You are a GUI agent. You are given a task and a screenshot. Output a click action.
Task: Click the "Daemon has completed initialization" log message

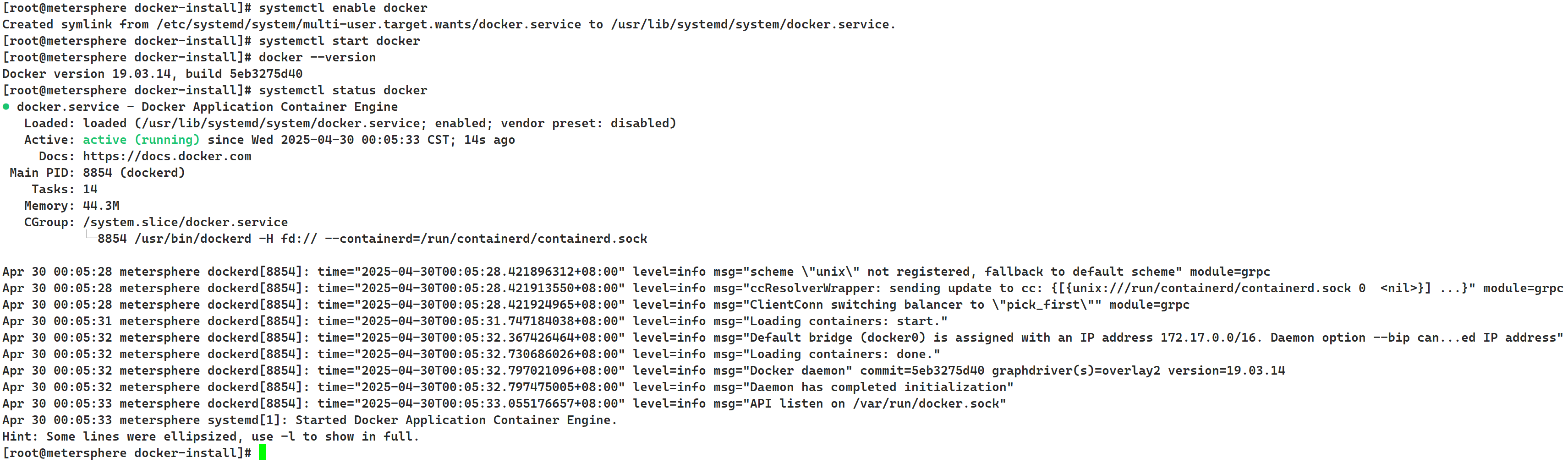881,387
